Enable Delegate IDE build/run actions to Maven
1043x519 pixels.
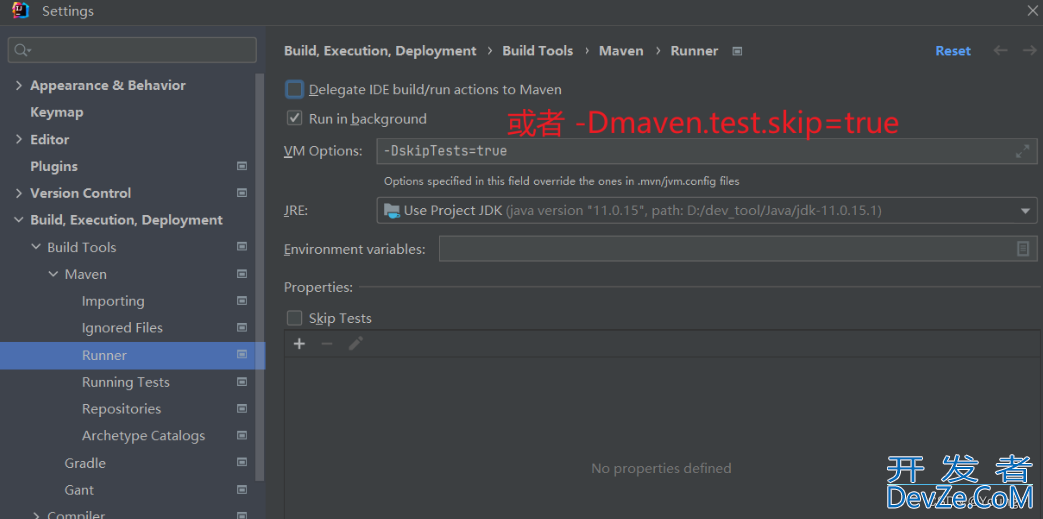(x=295, y=89)
